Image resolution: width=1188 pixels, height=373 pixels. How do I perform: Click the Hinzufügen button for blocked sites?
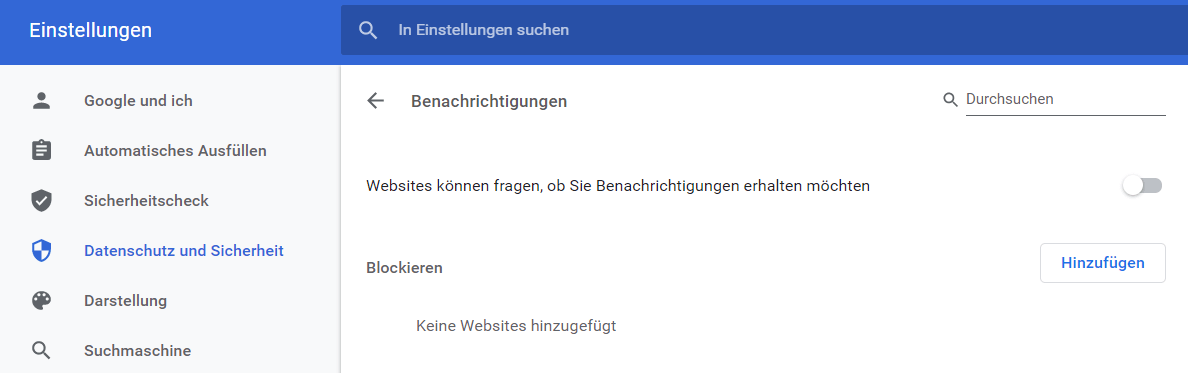click(x=1102, y=263)
